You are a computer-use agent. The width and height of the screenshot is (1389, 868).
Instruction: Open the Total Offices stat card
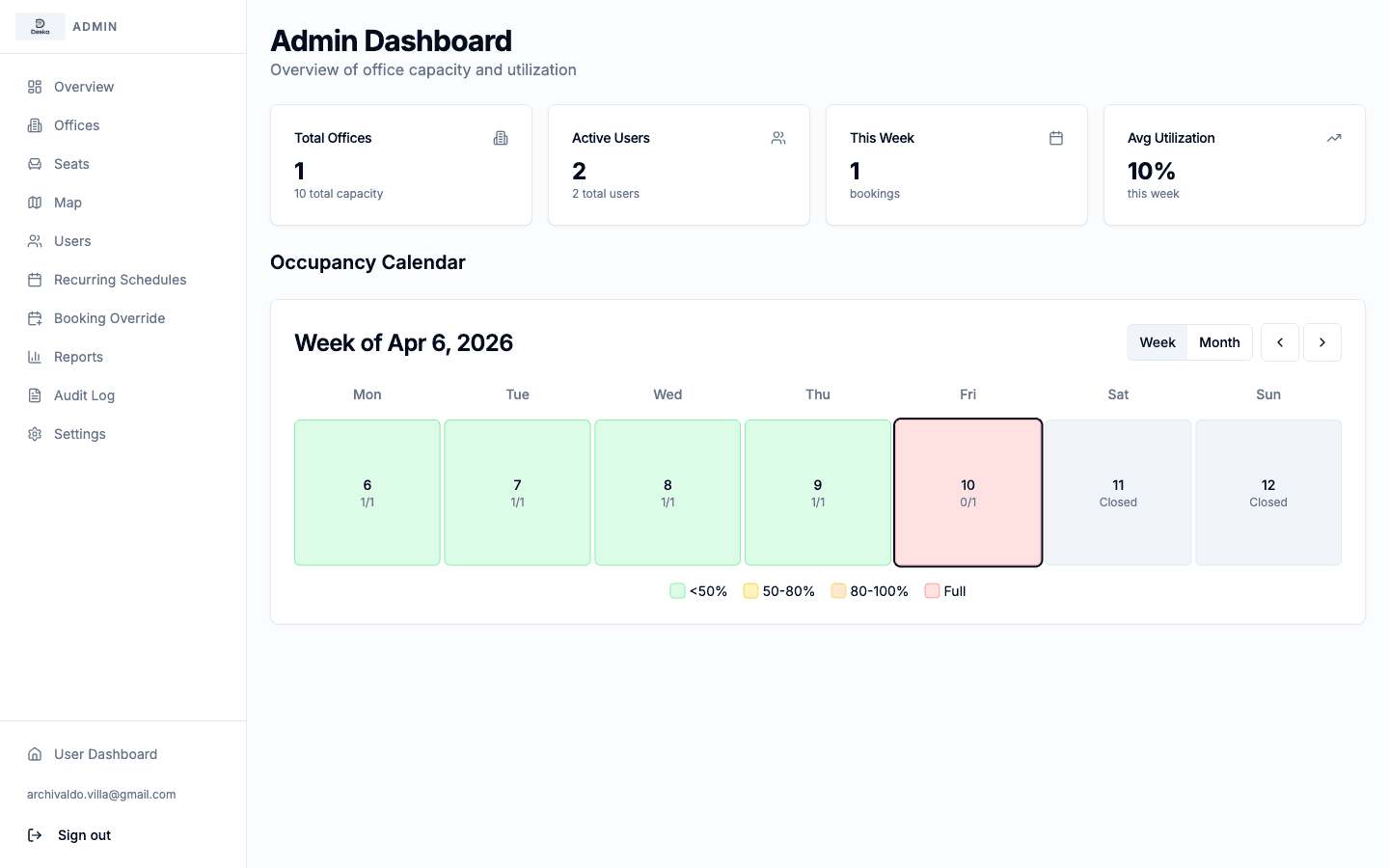point(400,165)
